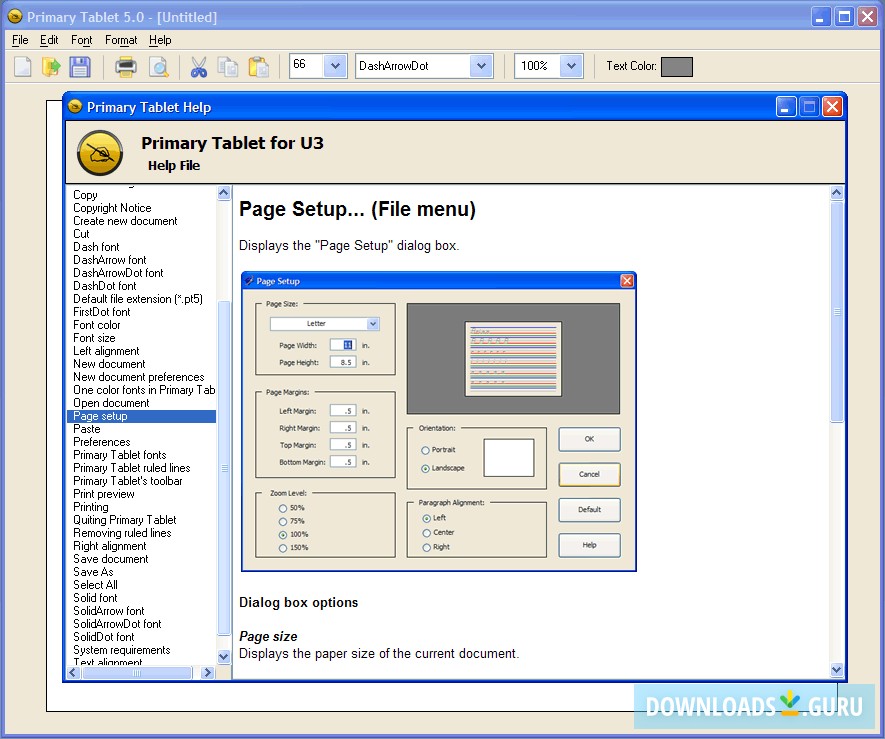885x739 pixels.
Task: Expand the font size 66 dropdown
Action: coord(335,66)
